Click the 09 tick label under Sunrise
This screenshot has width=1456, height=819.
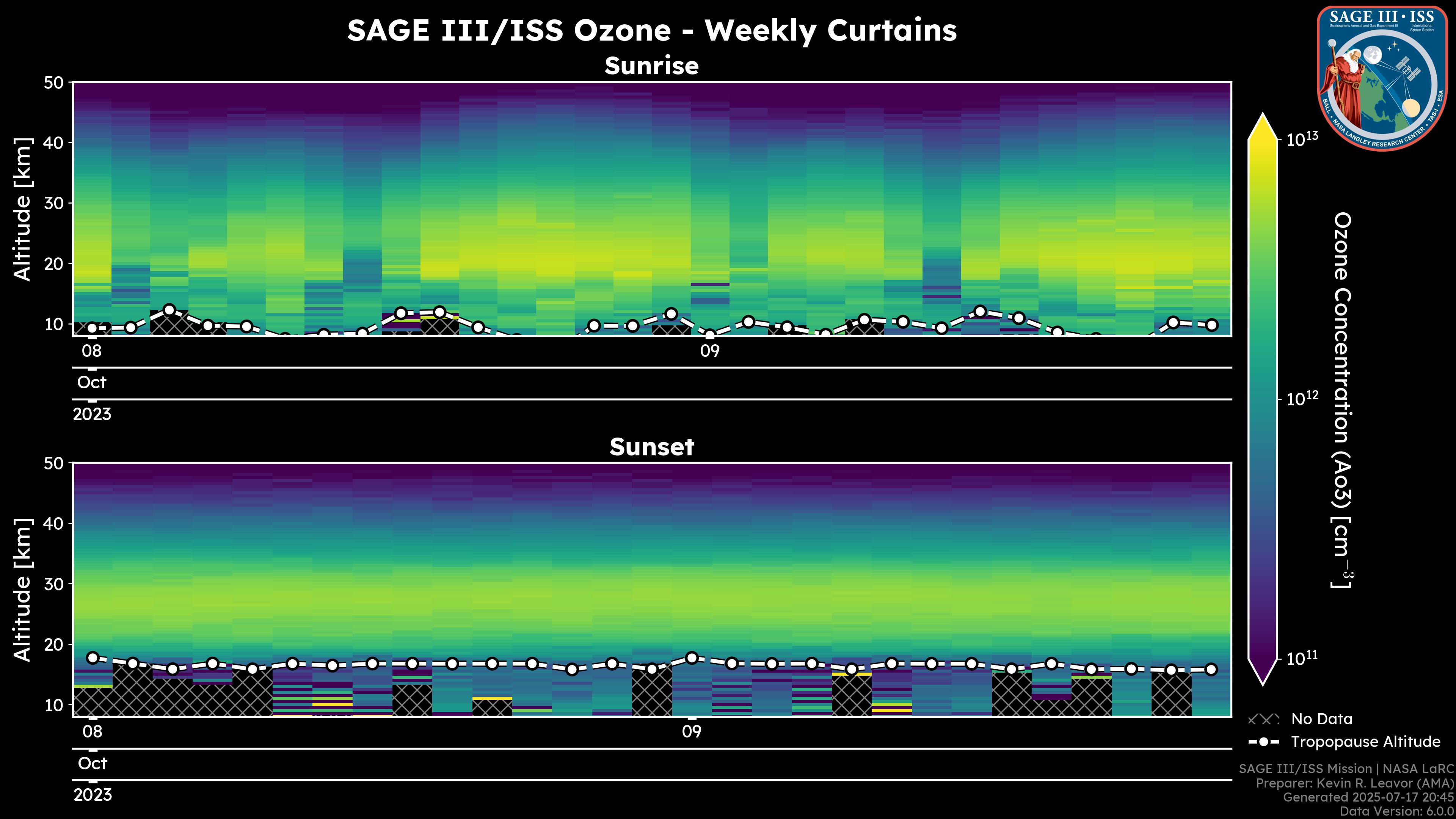710,351
